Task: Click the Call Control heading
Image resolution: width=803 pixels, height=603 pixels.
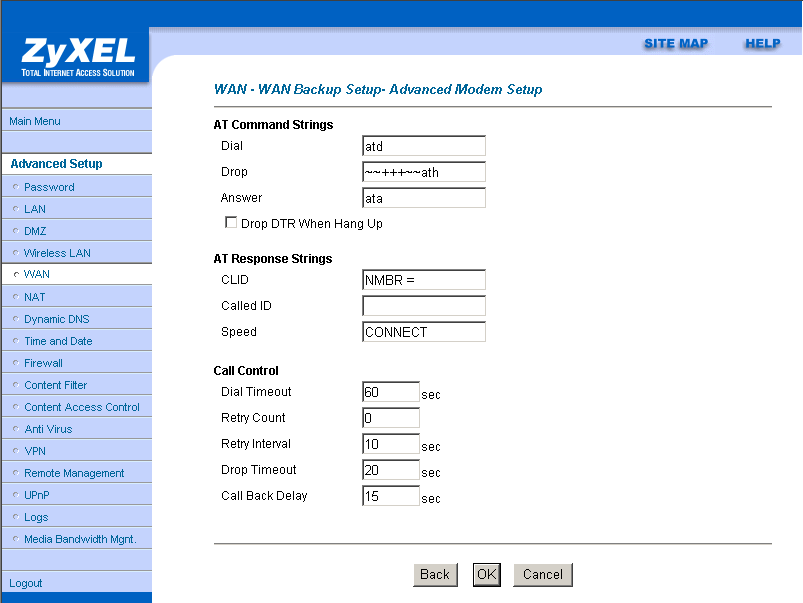Action: [246, 371]
